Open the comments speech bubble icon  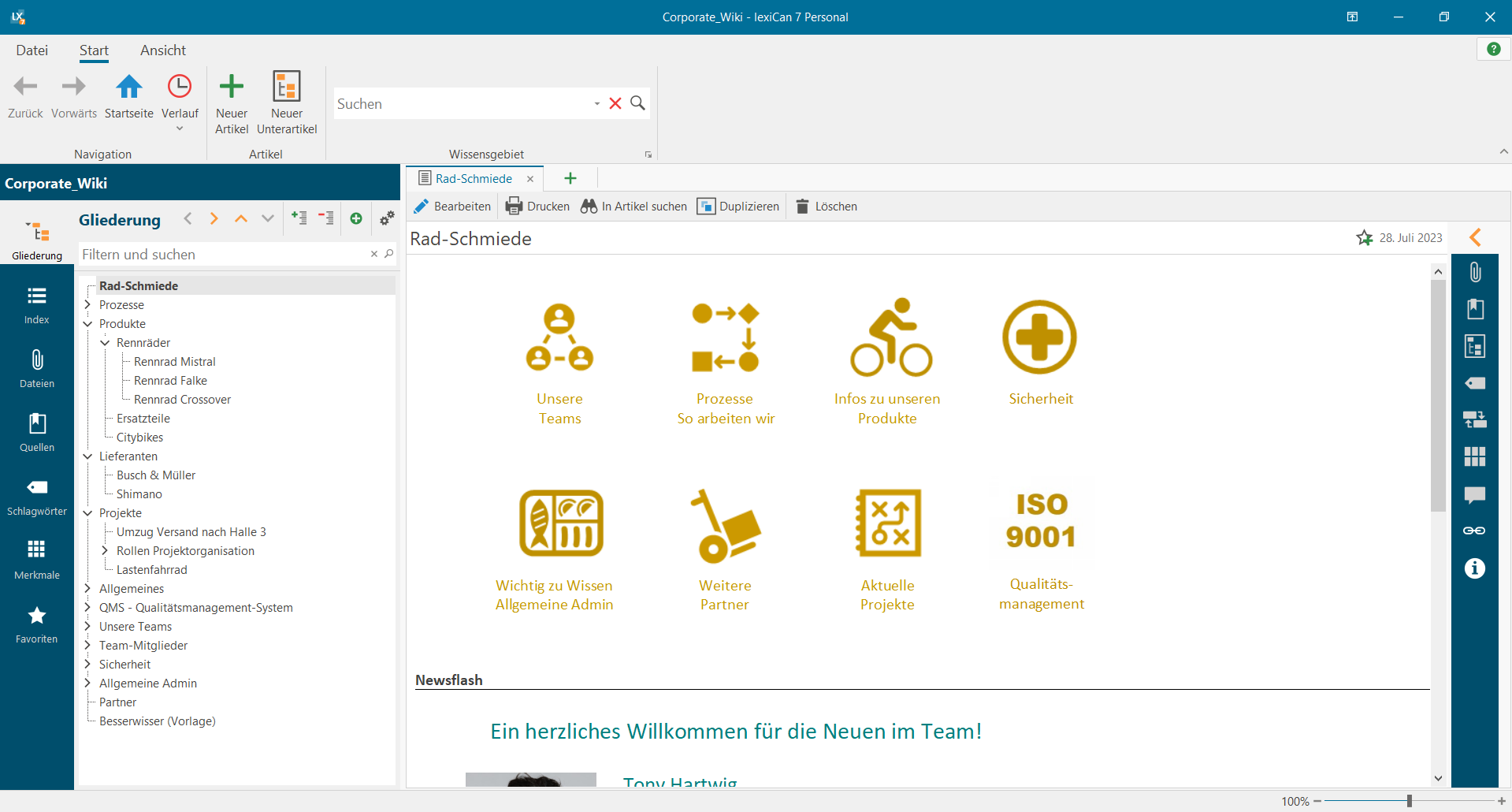click(x=1474, y=495)
